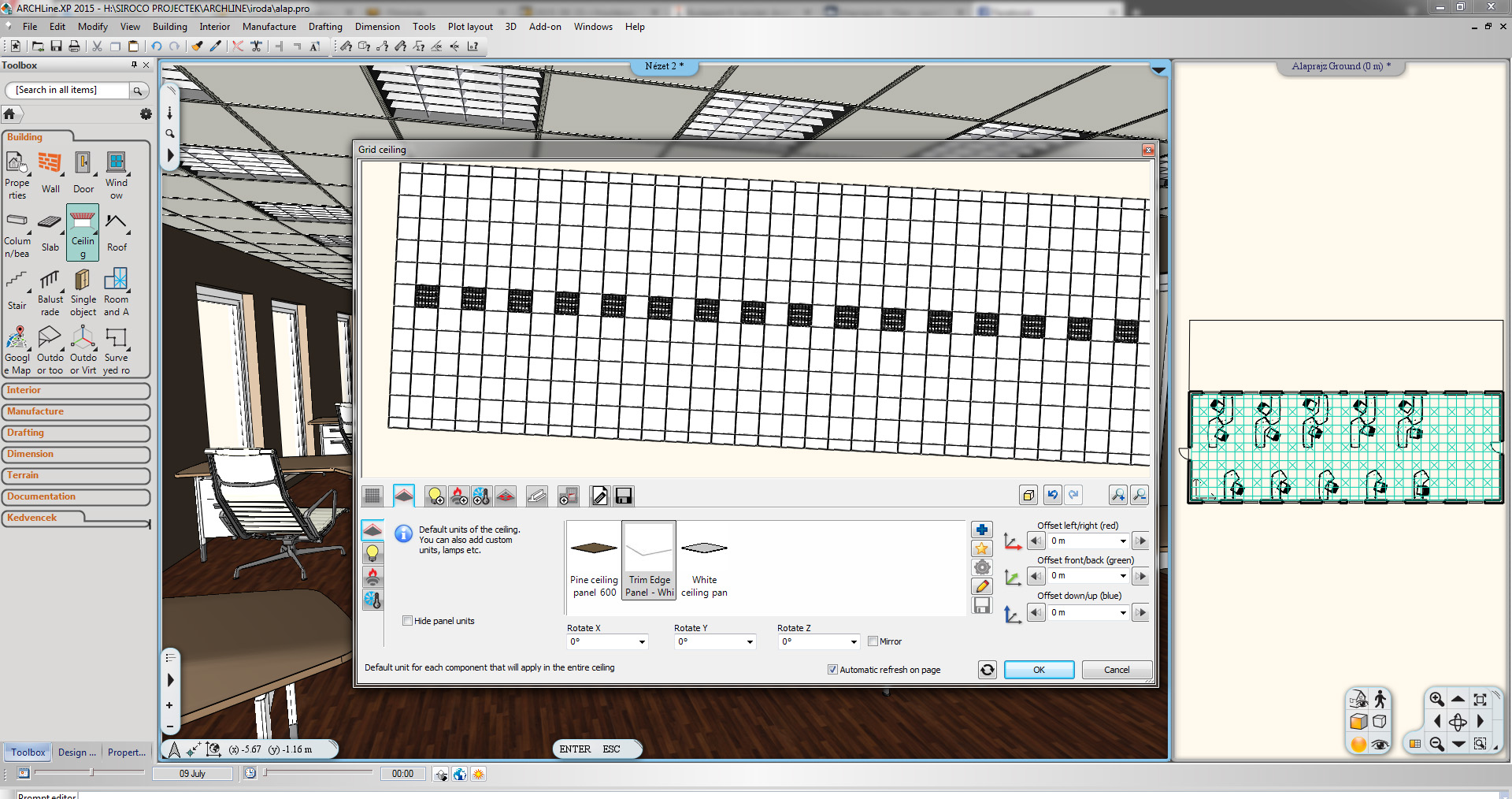Enable Hide panel units checkbox
The height and width of the screenshot is (799, 1512).
click(x=408, y=621)
